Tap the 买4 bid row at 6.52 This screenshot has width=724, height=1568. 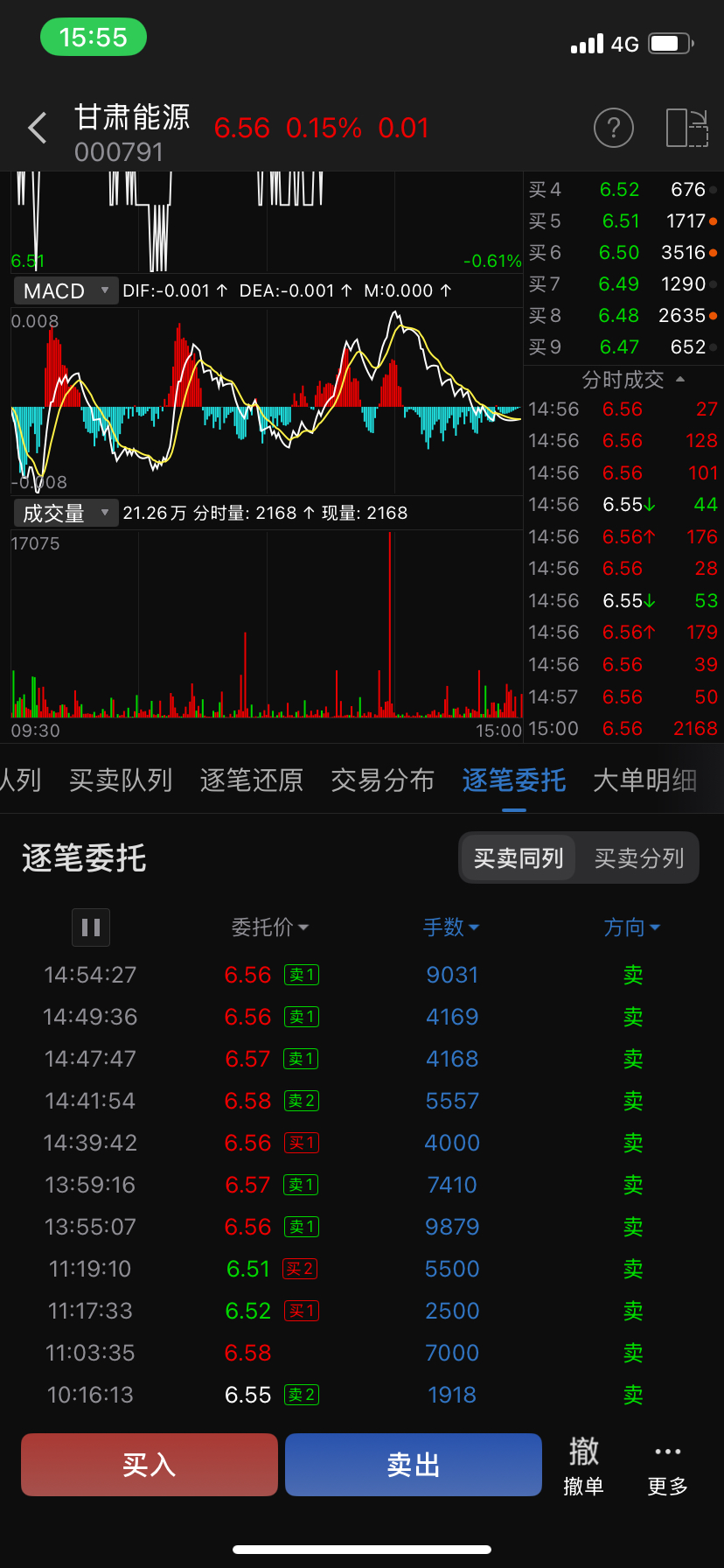tap(623, 190)
